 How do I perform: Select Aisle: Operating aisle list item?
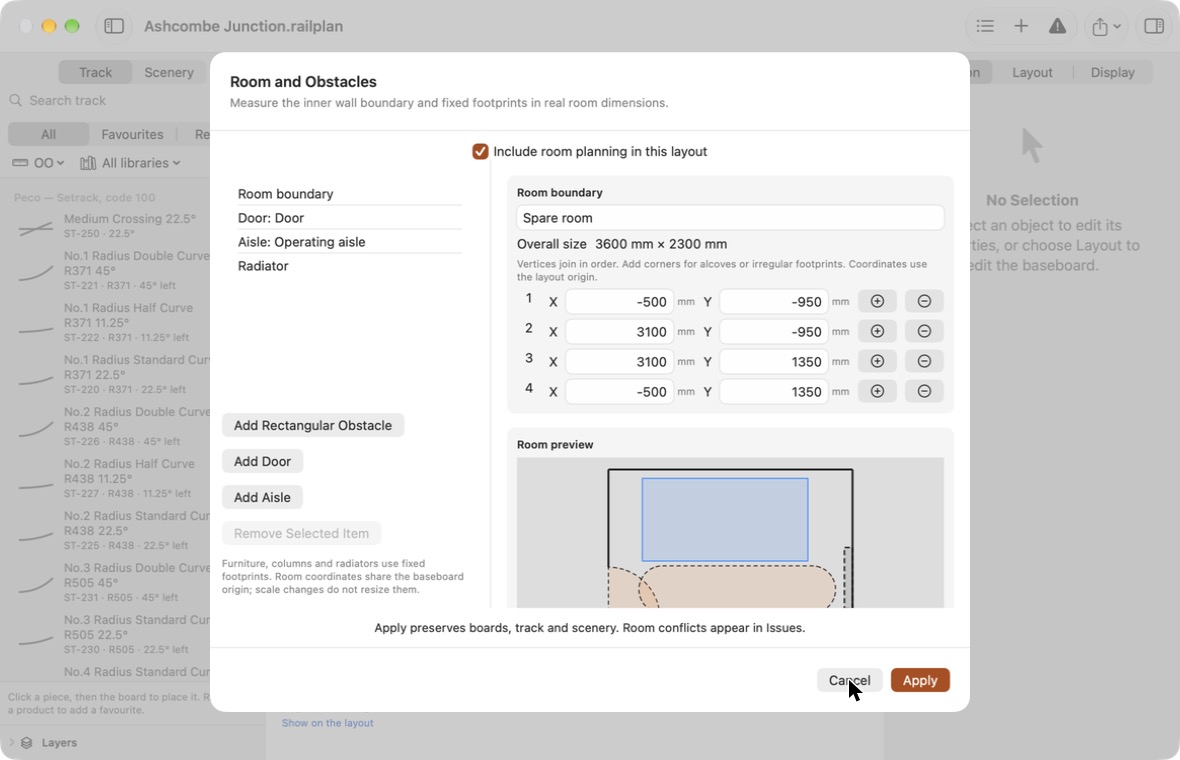349,242
